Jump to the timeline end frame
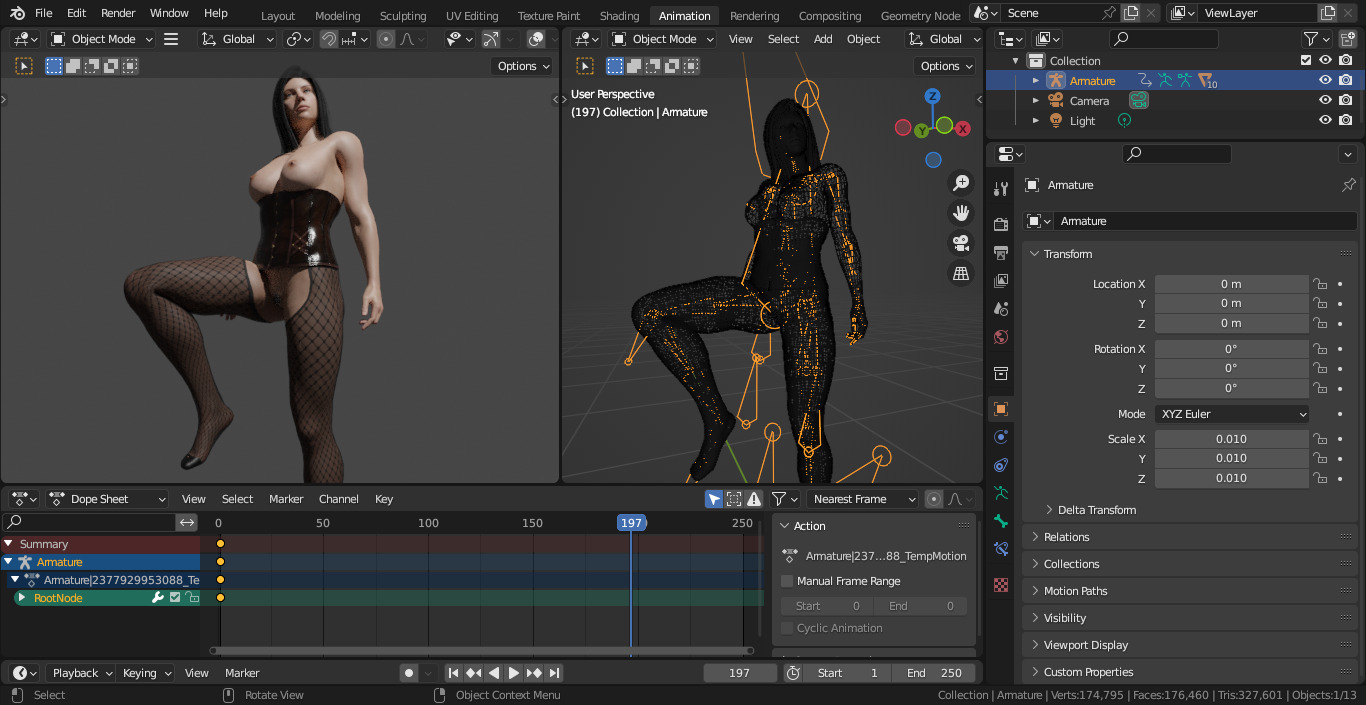 pos(554,673)
